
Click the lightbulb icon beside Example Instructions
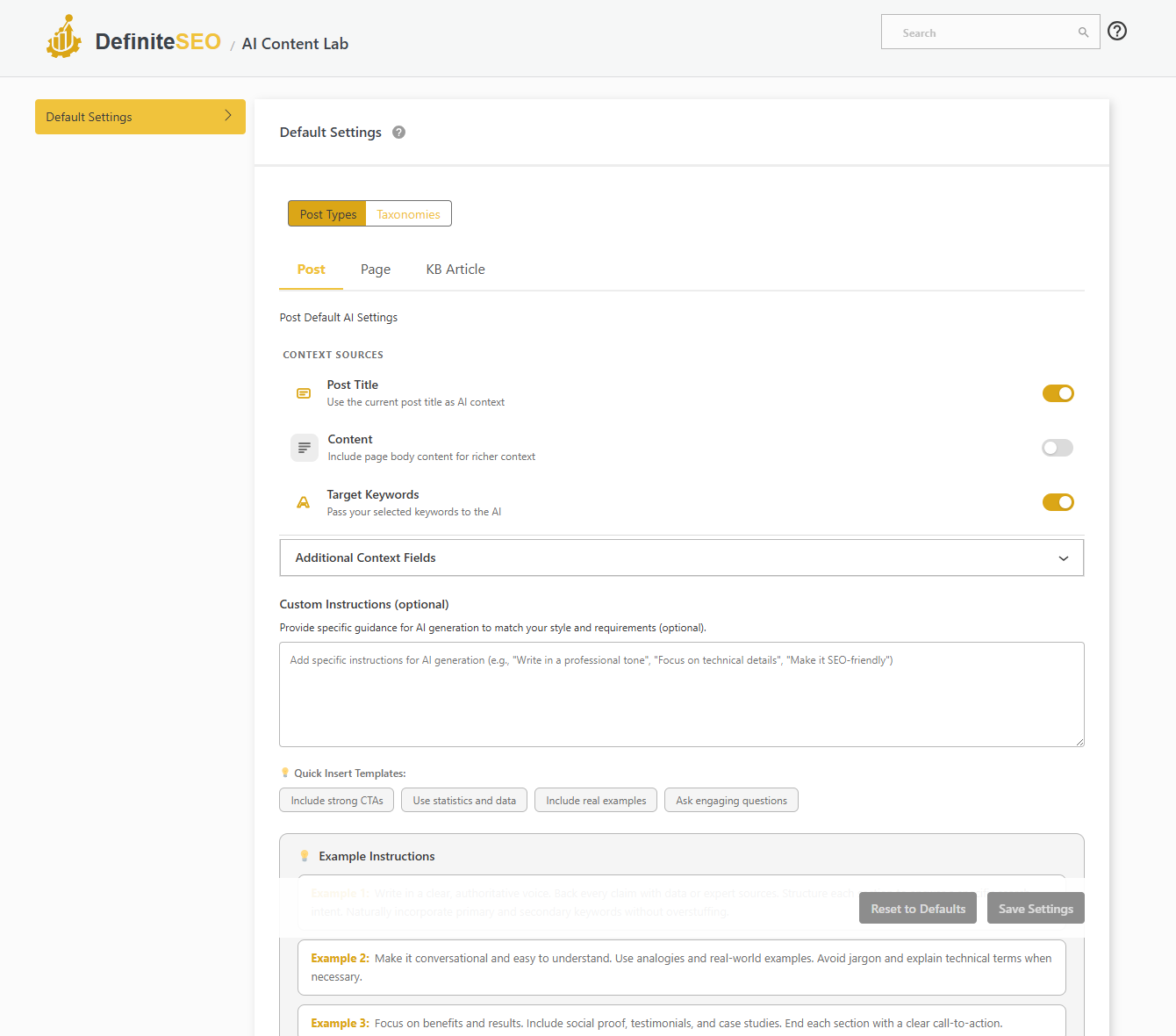305,856
